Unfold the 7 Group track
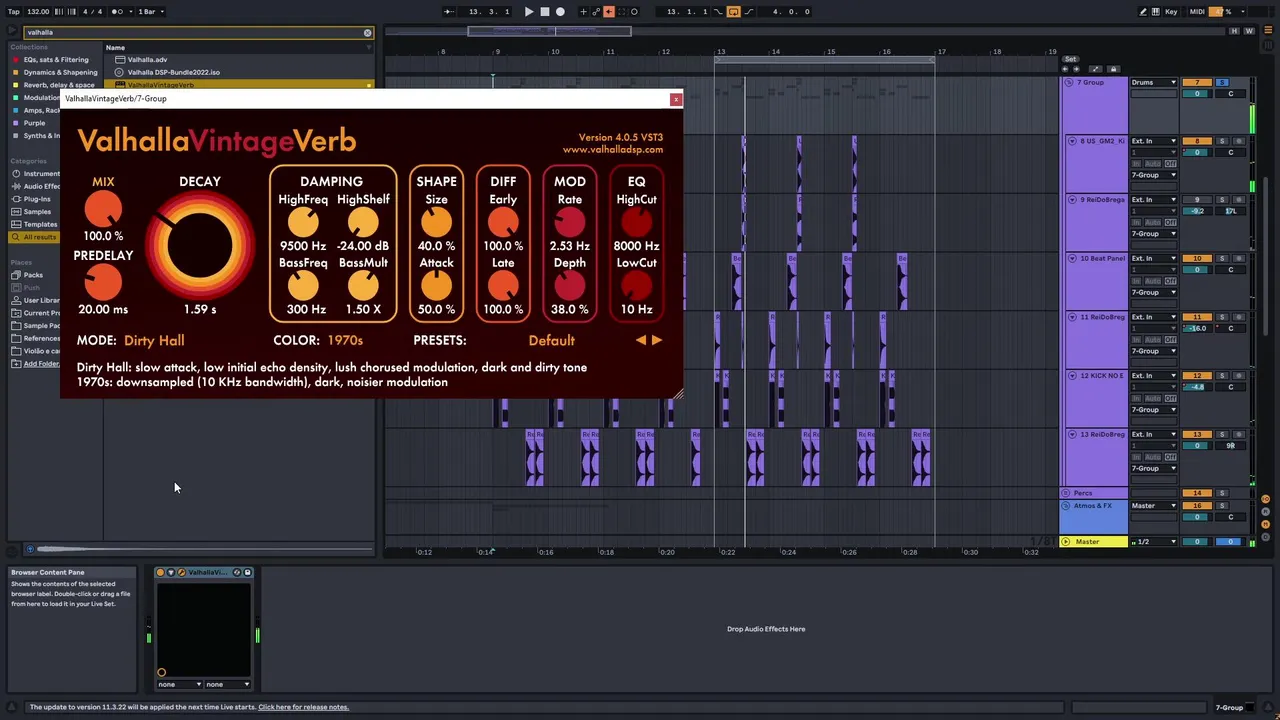1280x720 pixels. point(1069,82)
